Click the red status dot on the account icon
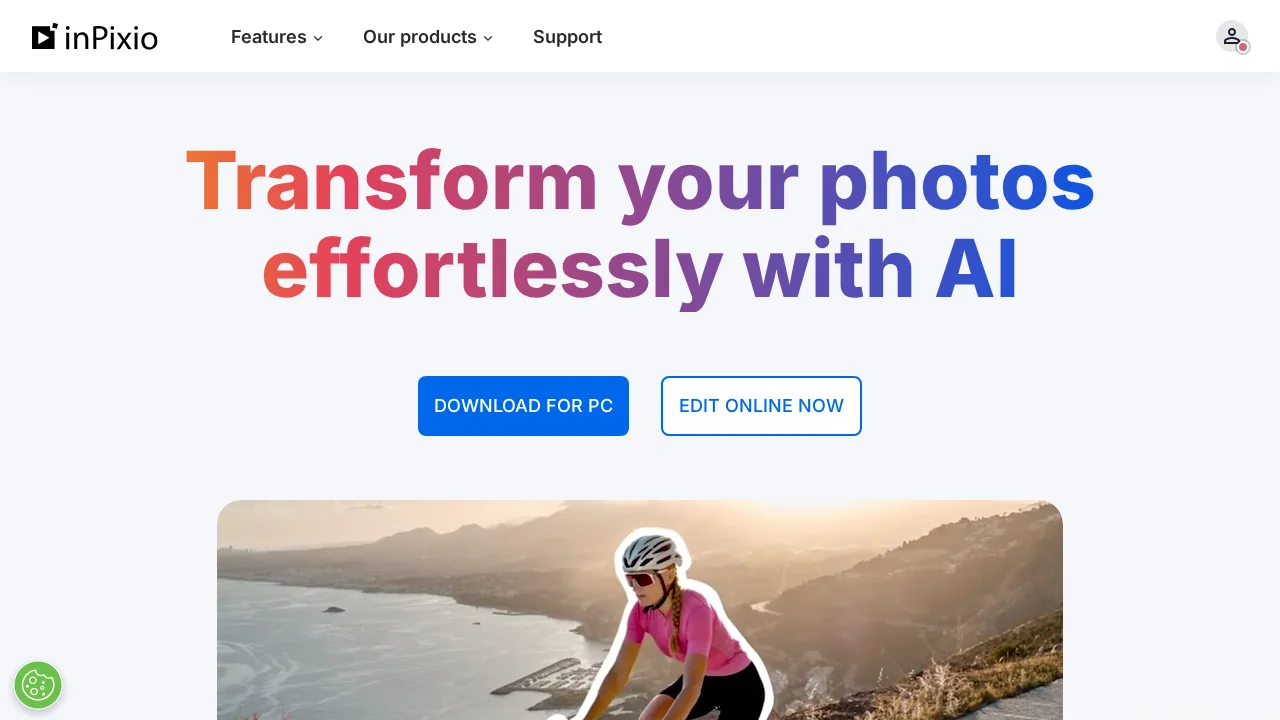 pyautogui.click(x=1243, y=47)
